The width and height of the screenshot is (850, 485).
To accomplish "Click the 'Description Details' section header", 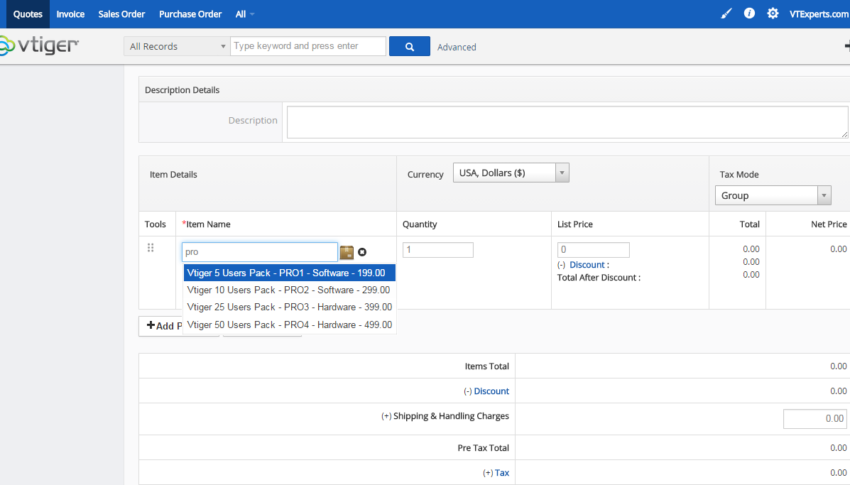I will (182, 90).
